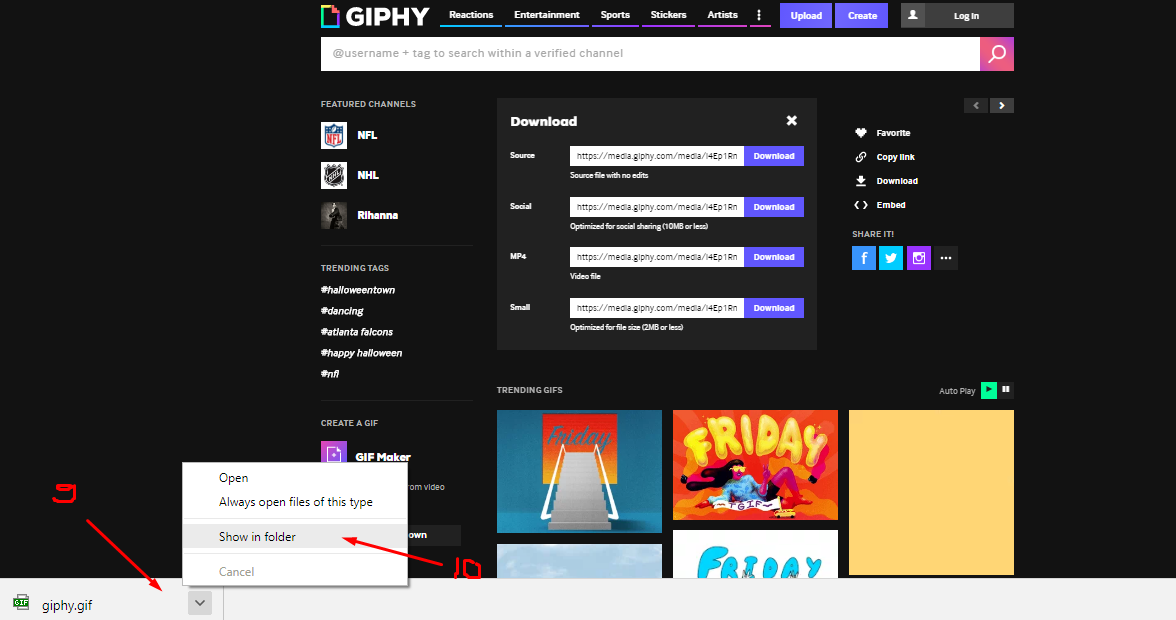1176x620 pixels.
Task: Click the Embed label
Action: [x=891, y=205]
